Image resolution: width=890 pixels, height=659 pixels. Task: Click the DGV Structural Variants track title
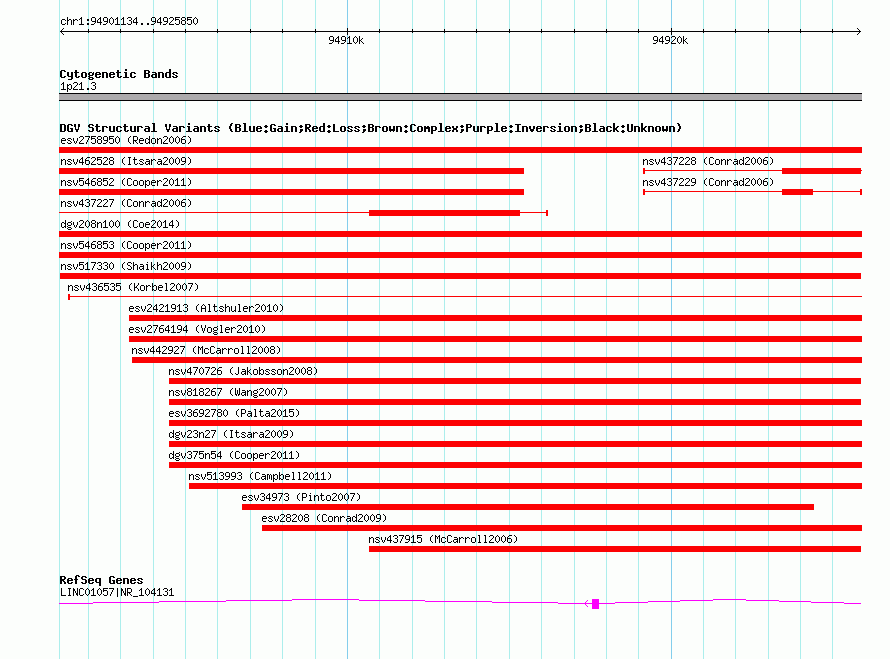[x=371, y=128]
